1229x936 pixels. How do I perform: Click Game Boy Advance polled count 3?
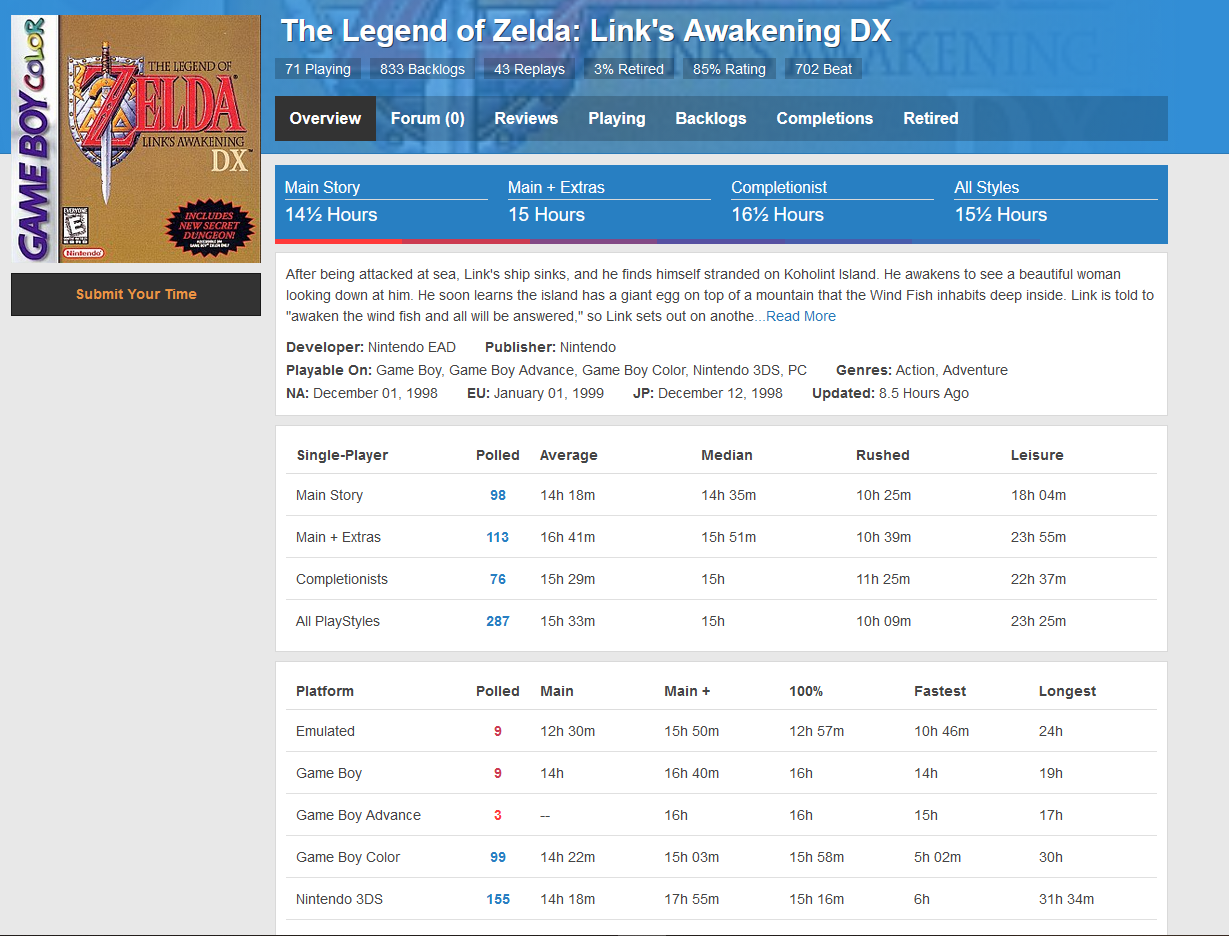[x=498, y=815]
